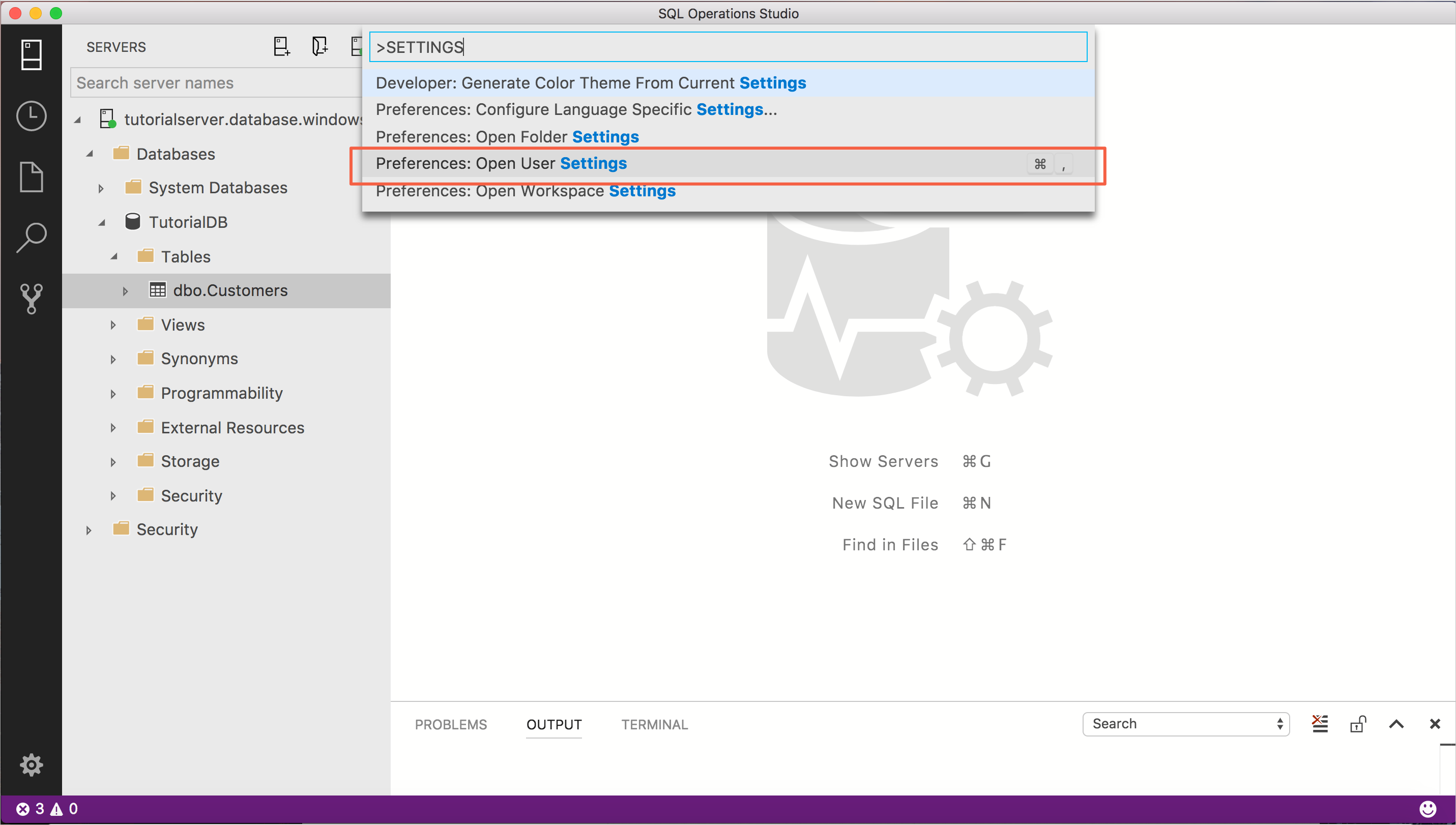This screenshot has height=825, width=1456.
Task: Open Settings via the gear icon
Action: click(x=31, y=764)
